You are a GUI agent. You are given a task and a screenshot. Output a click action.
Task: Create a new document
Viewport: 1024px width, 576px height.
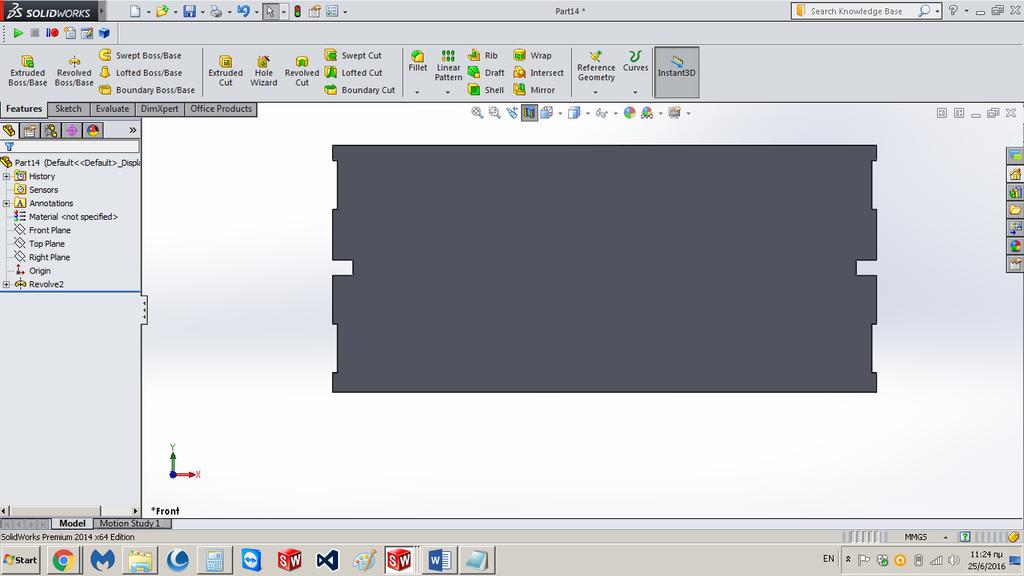click(x=135, y=11)
